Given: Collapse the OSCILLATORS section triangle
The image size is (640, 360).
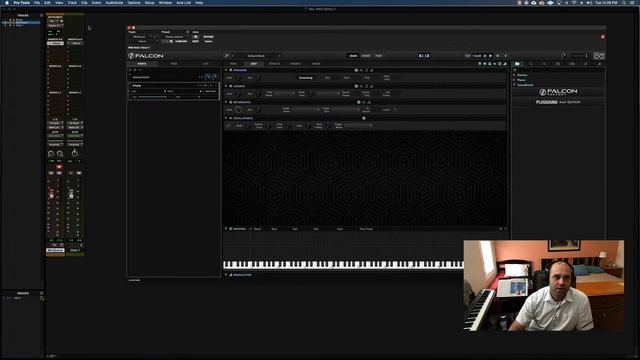Looking at the screenshot, I should [226, 118].
